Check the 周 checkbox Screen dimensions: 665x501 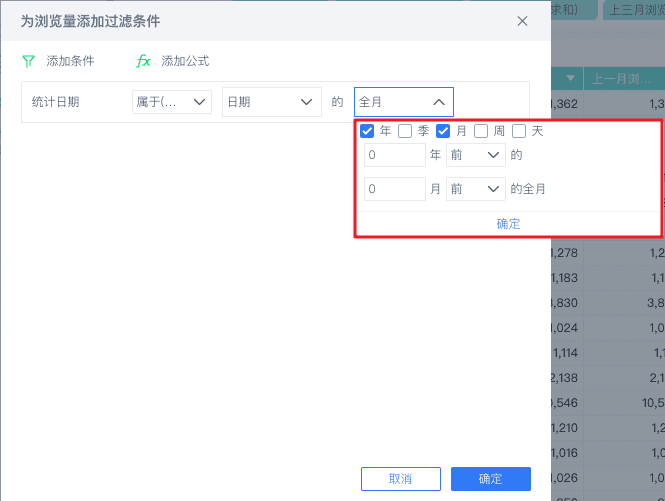tap(481, 131)
